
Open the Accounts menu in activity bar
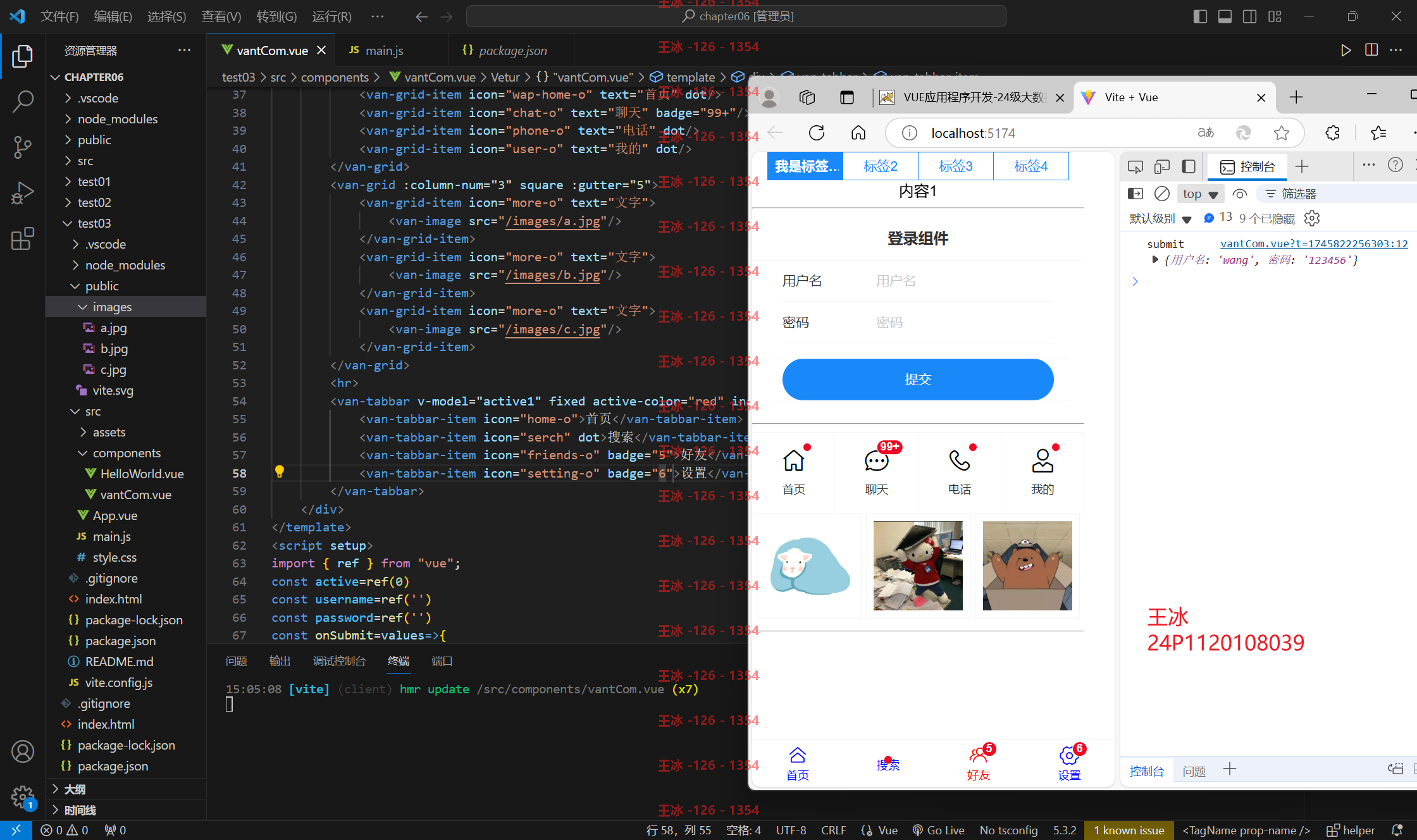point(22,751)
